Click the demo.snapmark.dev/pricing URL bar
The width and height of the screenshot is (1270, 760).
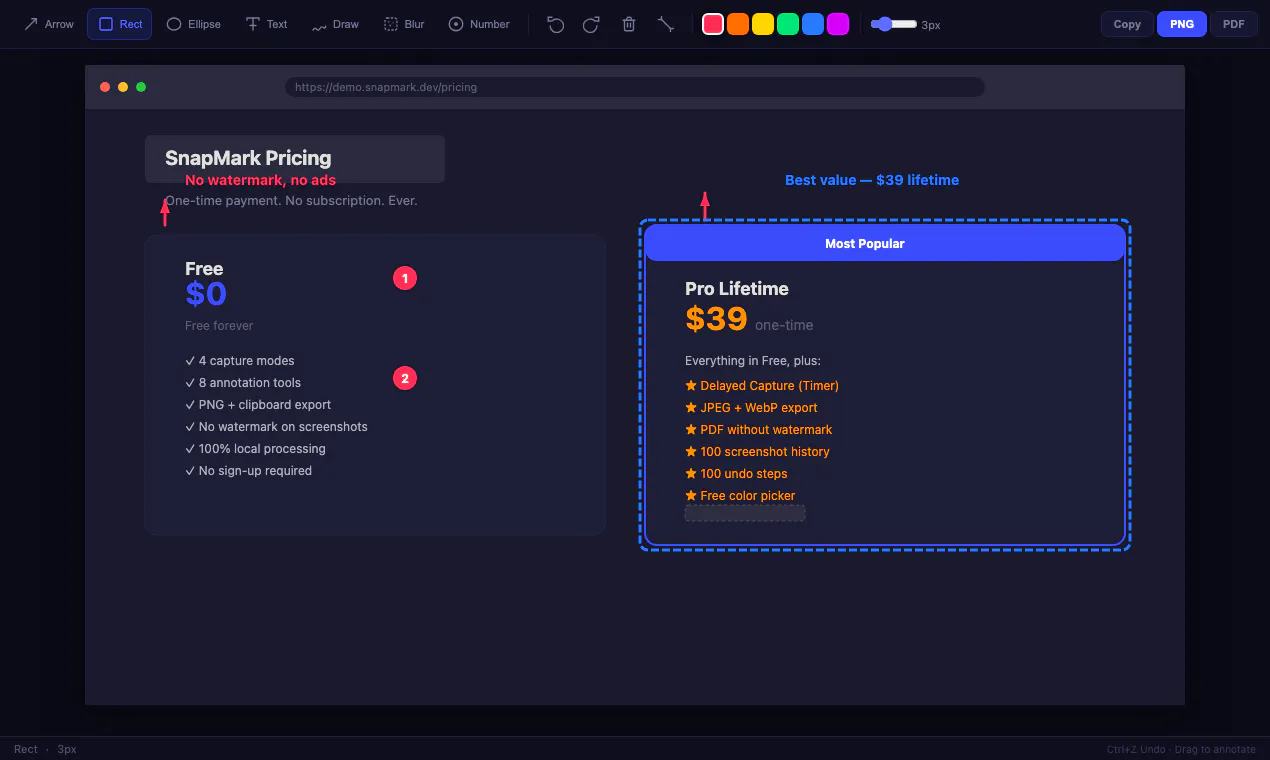point(635,87)
